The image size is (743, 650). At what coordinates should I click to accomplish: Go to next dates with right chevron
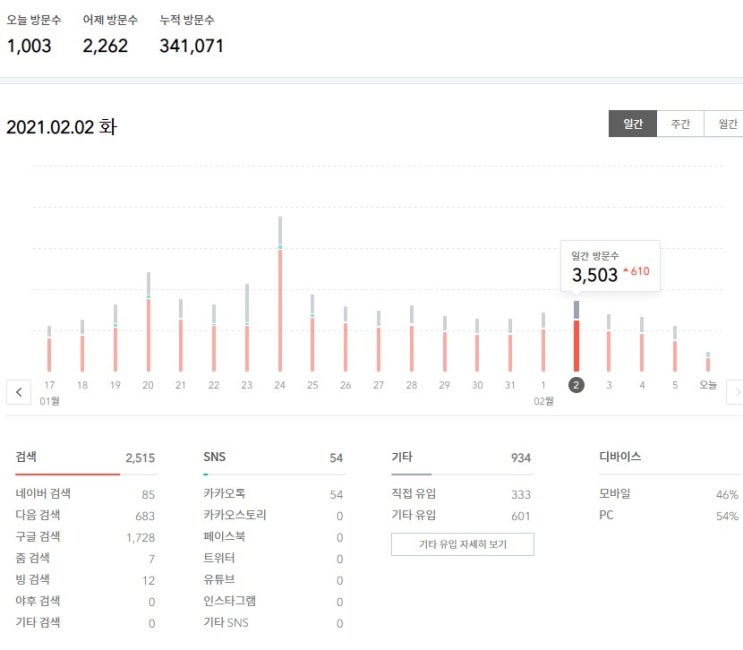pos(735,392)
